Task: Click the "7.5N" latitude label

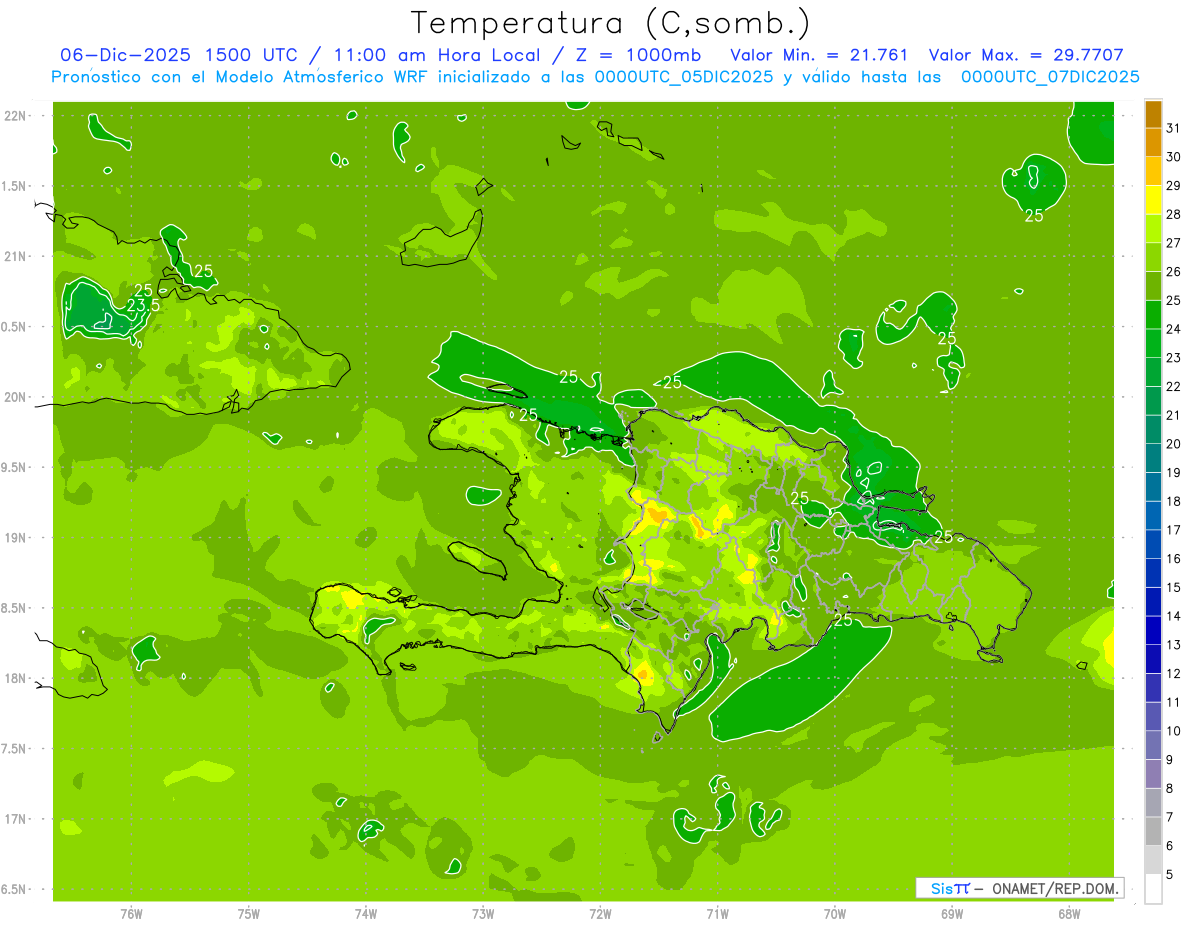Action: click(x=15, y=749)
